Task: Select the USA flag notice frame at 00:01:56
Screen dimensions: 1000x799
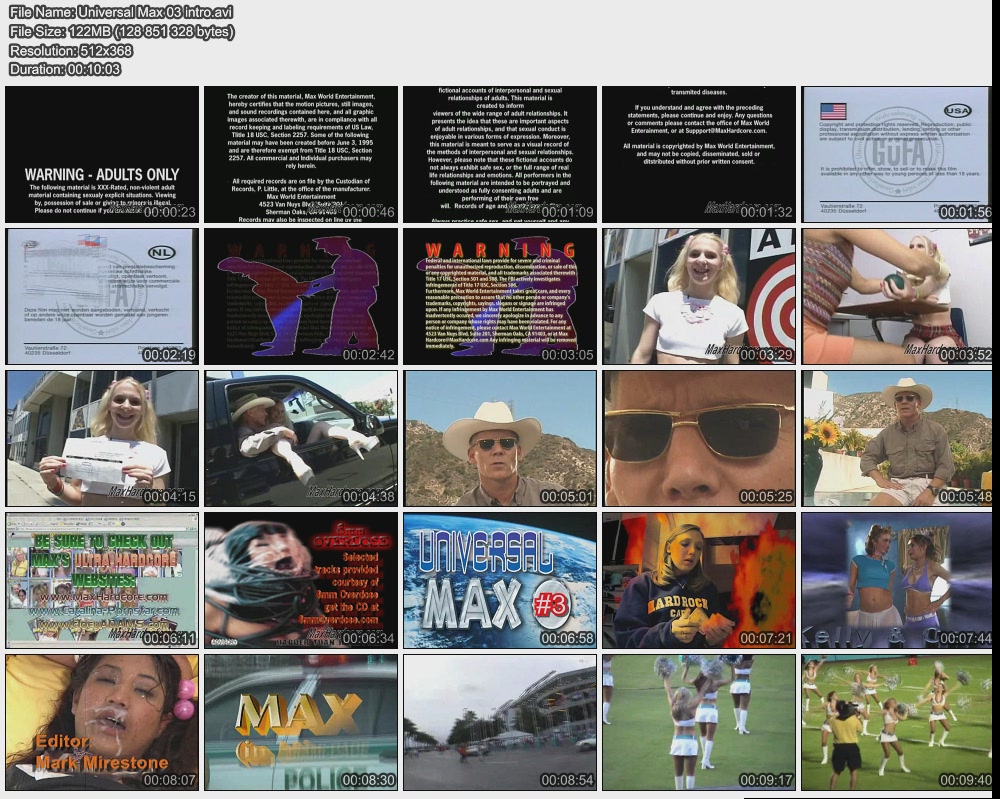Action: point(897,154)
